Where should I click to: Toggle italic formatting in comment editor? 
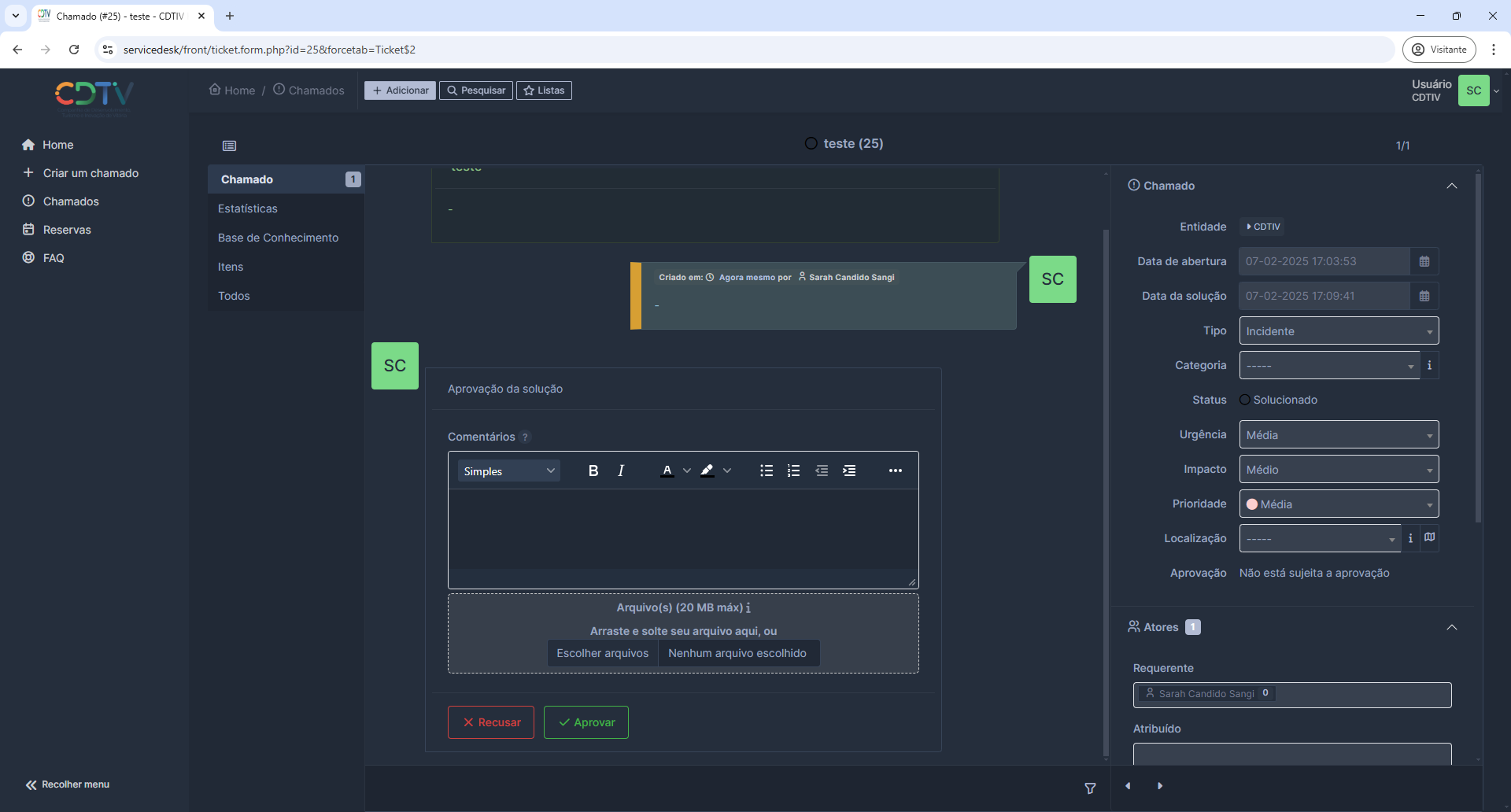pyautogui.click(x=621, y=471)
